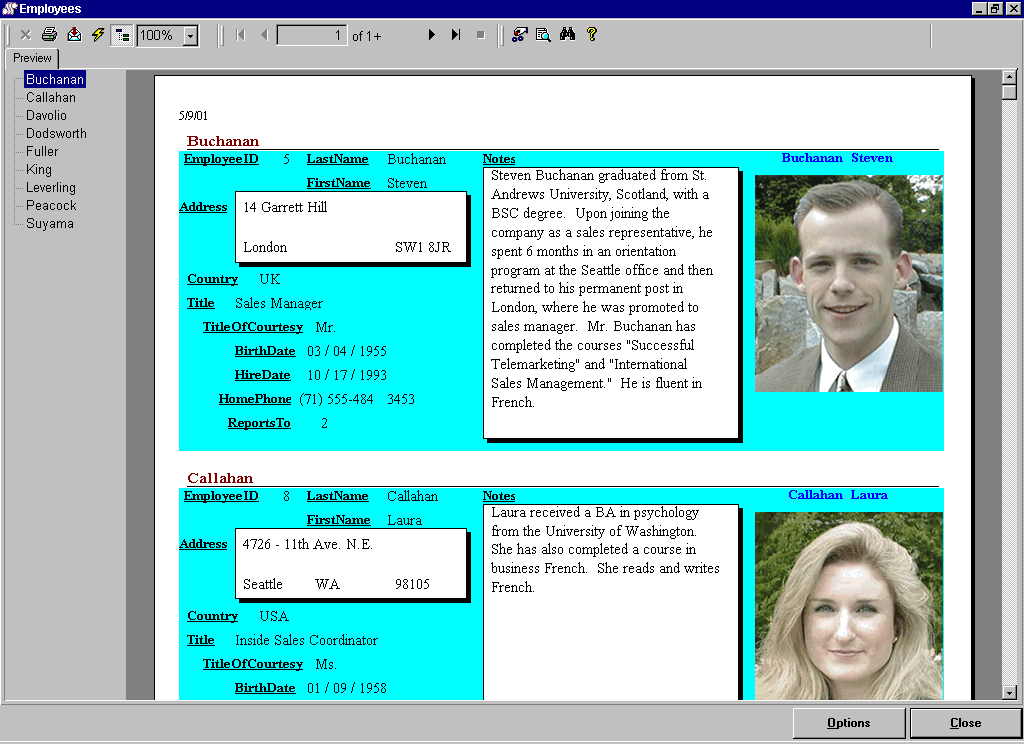Image resolution: width=1024 pixels, height=744 pixels.
Task: Select Callahan in the group tree
Action: 51,97
